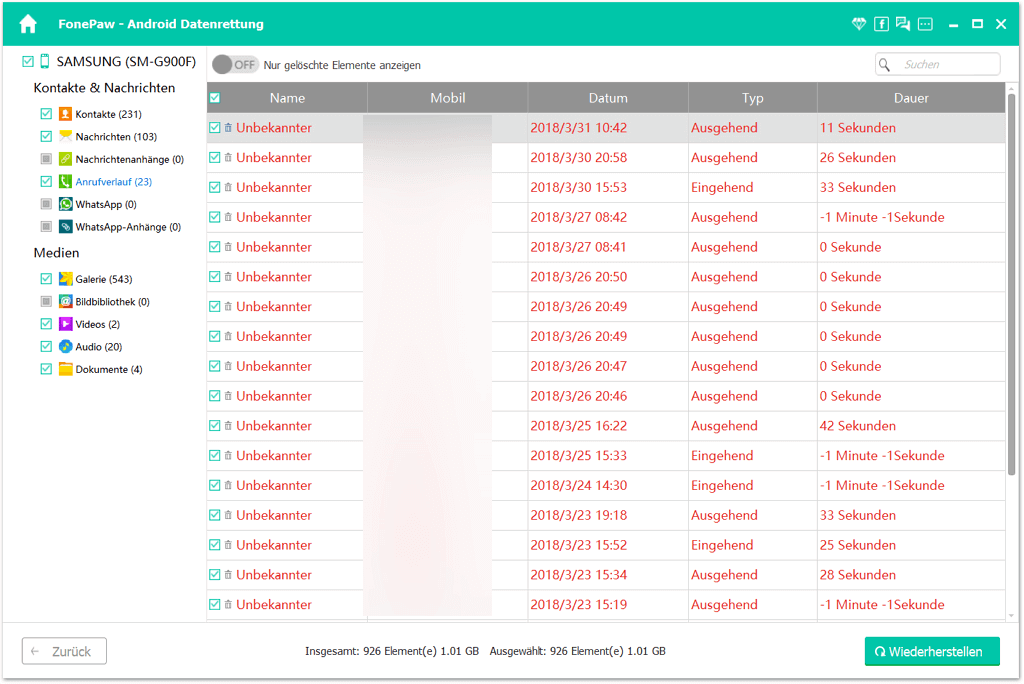The width and height of the screenshot is (1024, 684).
Task: Click trash icon on the 2018/3/30 20:58 row
Action: pyautogui.click(x=228, y=157)
